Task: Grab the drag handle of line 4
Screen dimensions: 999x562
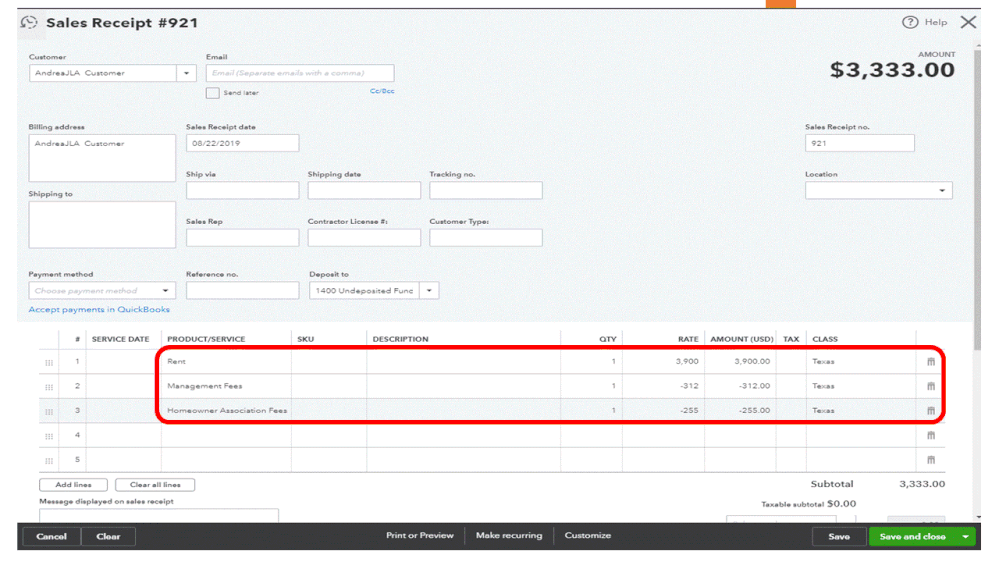Action: tap(49, 436)
